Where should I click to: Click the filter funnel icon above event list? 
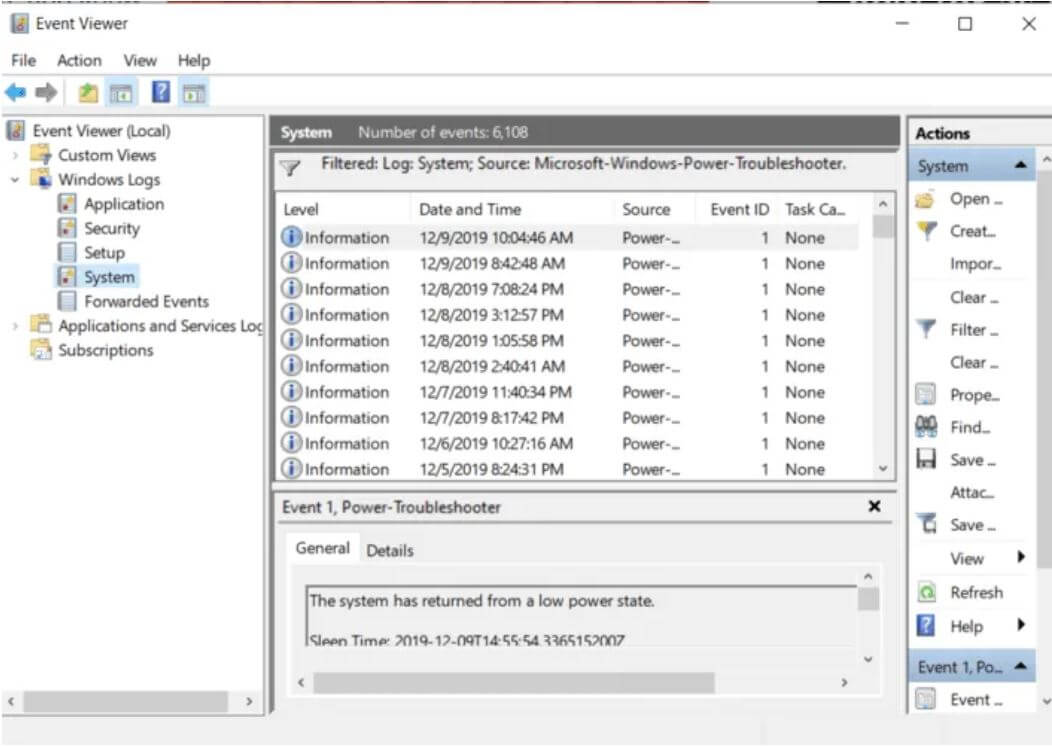(x=290, y=169)
